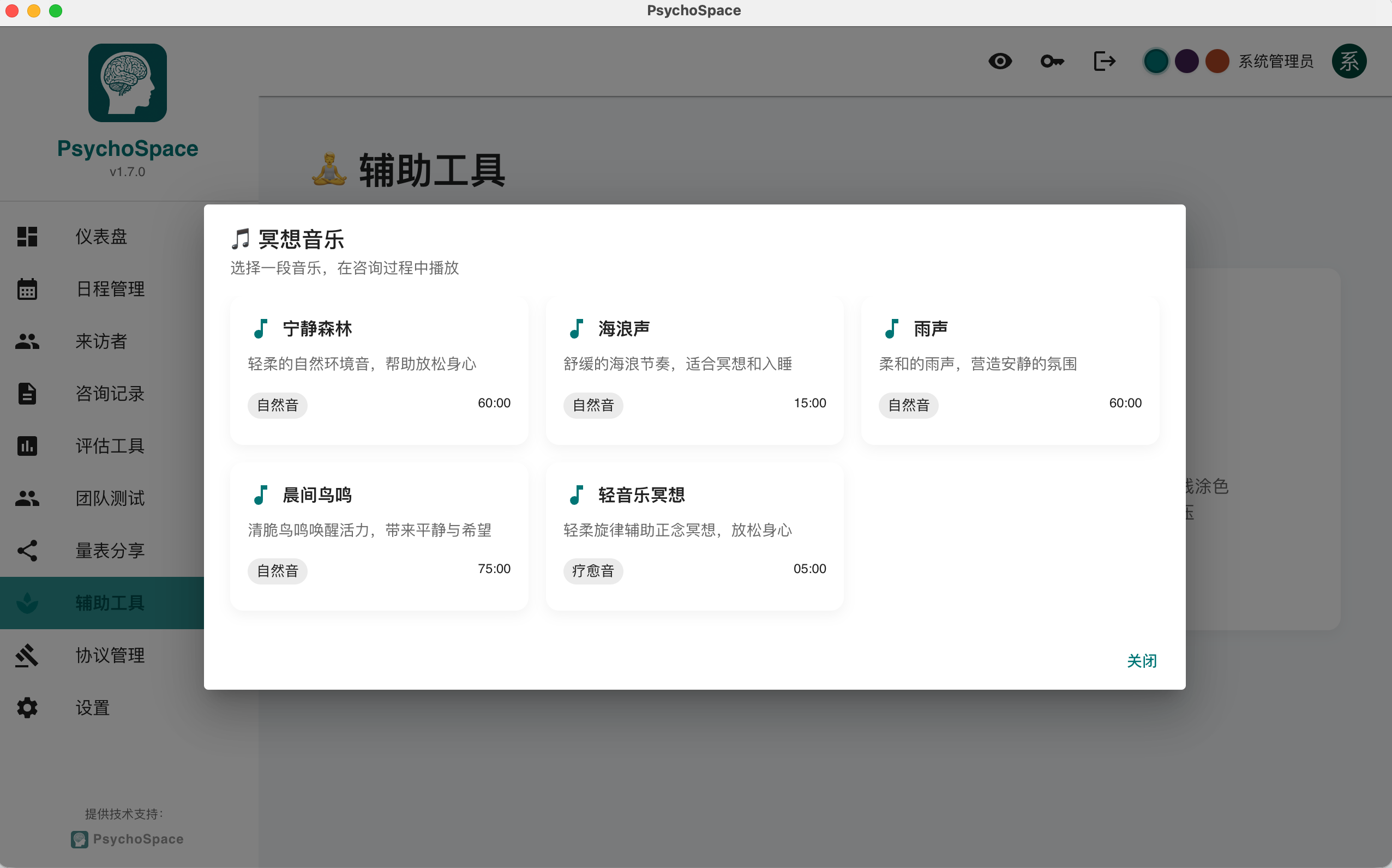Click the logout icon at top right
Screen dimensions: 1392x868
tap(1103, 61)
